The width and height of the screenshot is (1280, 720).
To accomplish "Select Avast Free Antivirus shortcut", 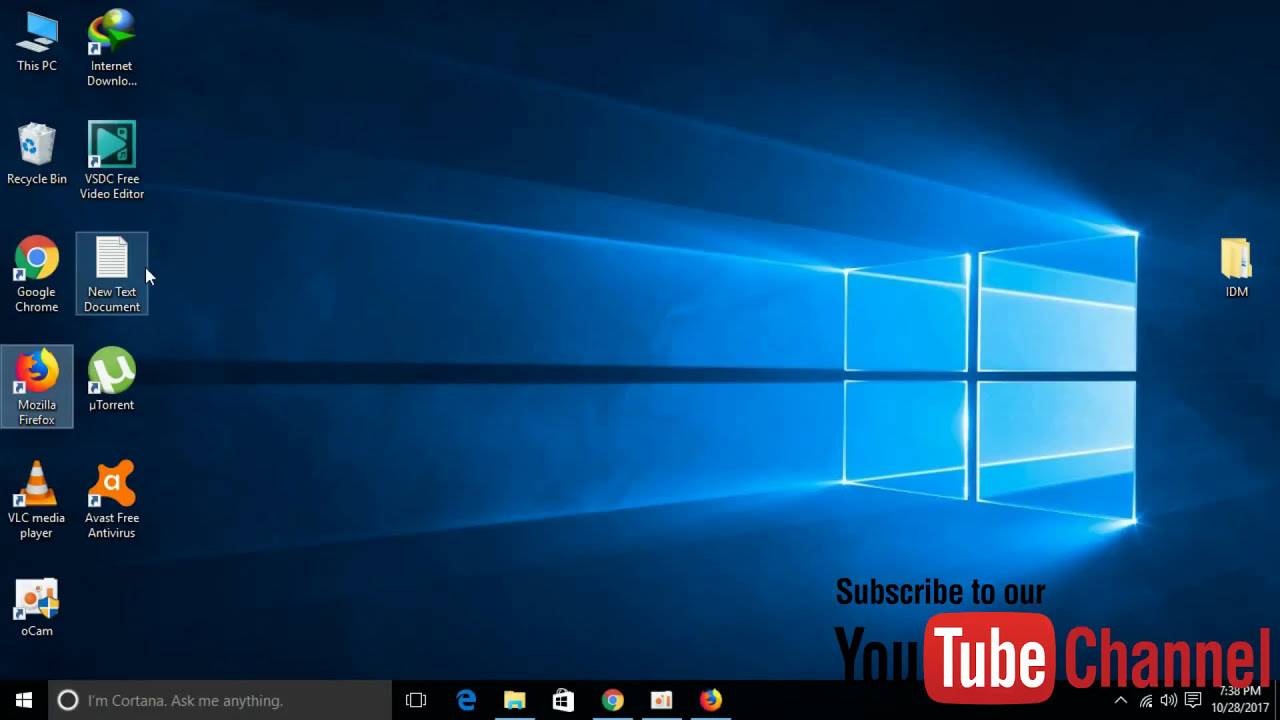I will point(112,500).
